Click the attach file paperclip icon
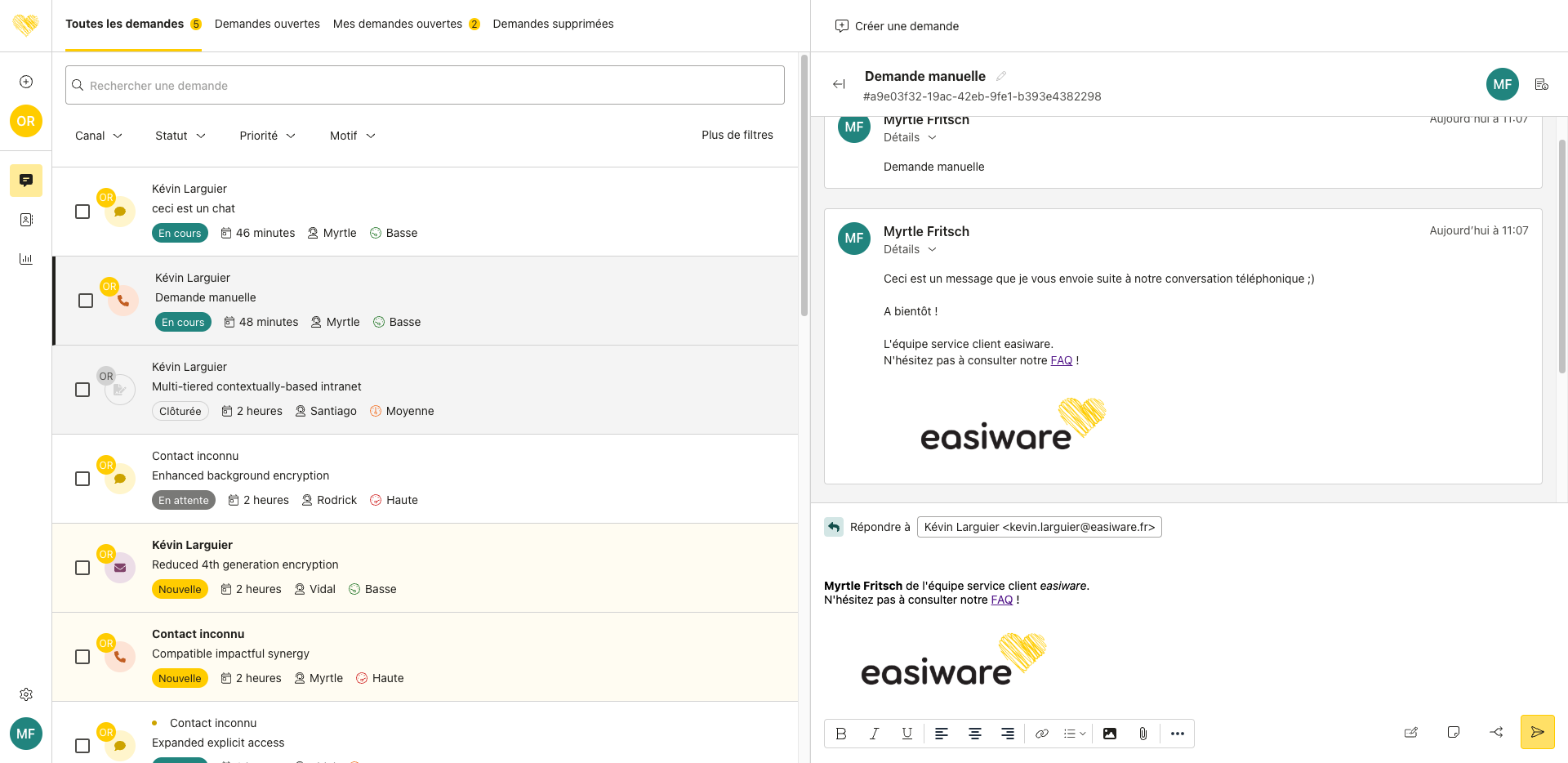This screenshot has height=763, width=1568. tap(1143, 734)
